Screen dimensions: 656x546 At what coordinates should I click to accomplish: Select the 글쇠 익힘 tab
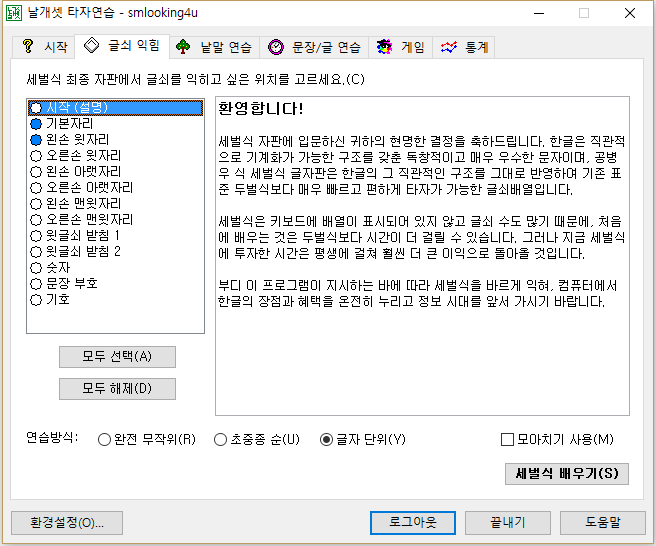point(122,45)
